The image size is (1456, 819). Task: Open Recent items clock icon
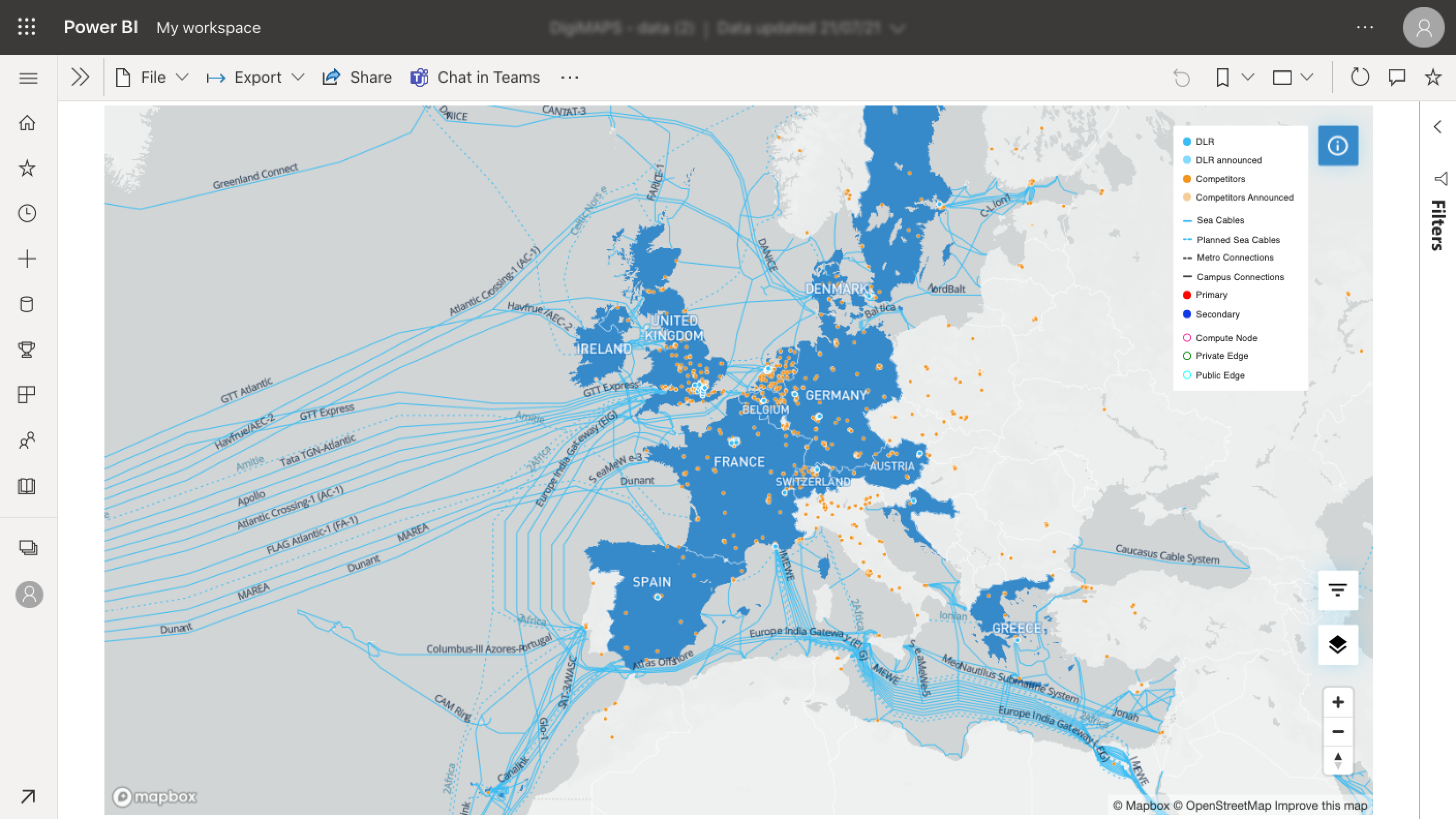click(27, 213)
